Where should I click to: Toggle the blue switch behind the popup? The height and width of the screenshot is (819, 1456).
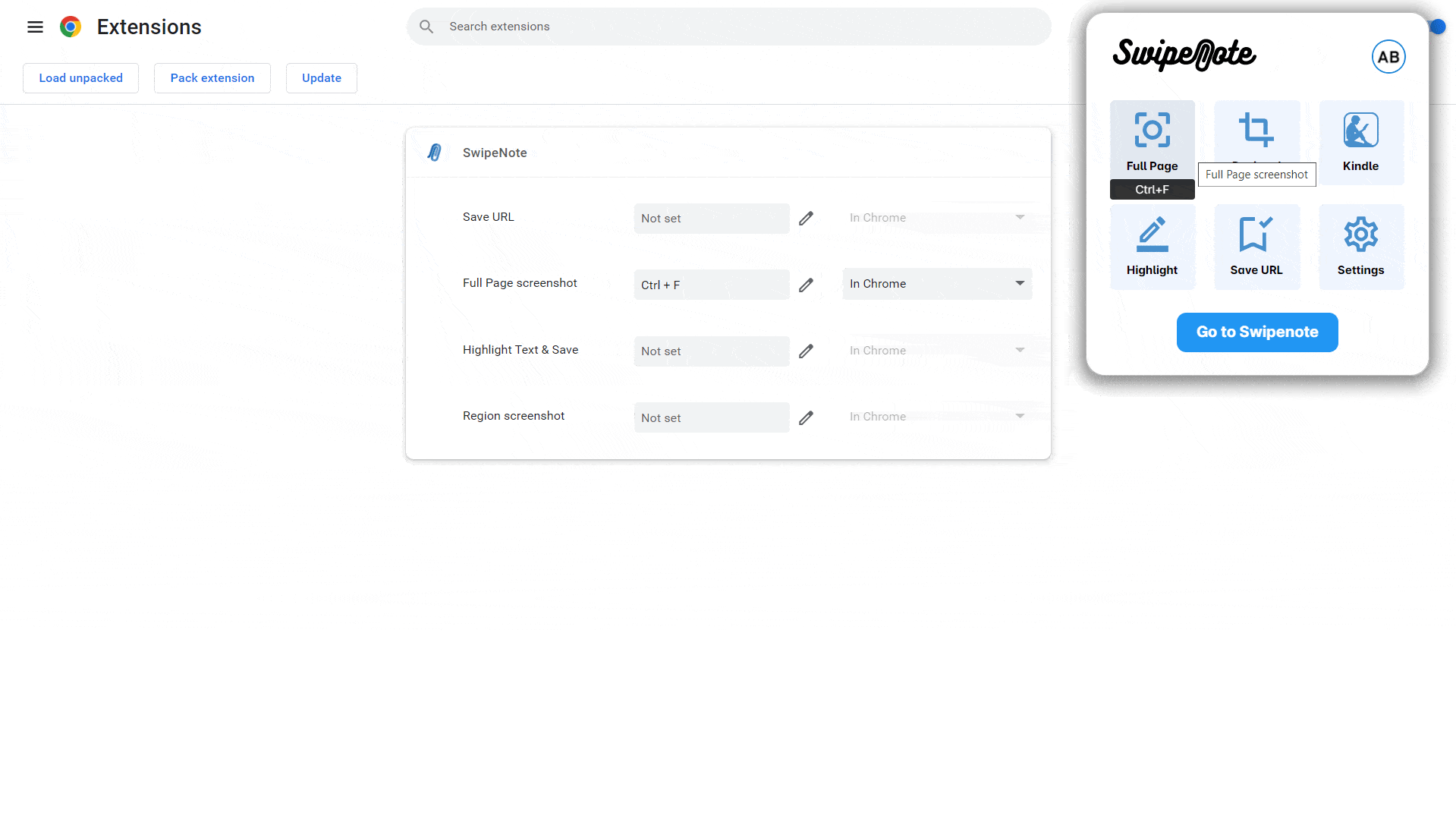click(x=1438, y=27)
